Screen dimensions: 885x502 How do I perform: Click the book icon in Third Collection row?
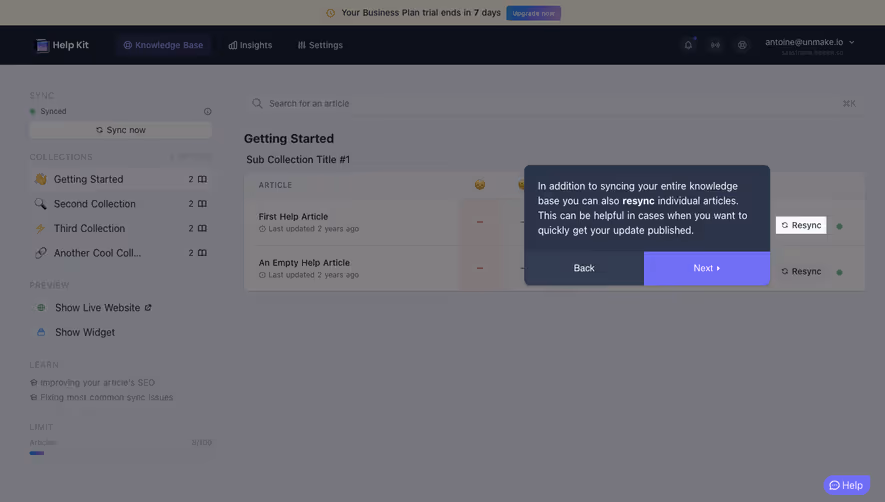pyautogui.click(x=202, y=228)
